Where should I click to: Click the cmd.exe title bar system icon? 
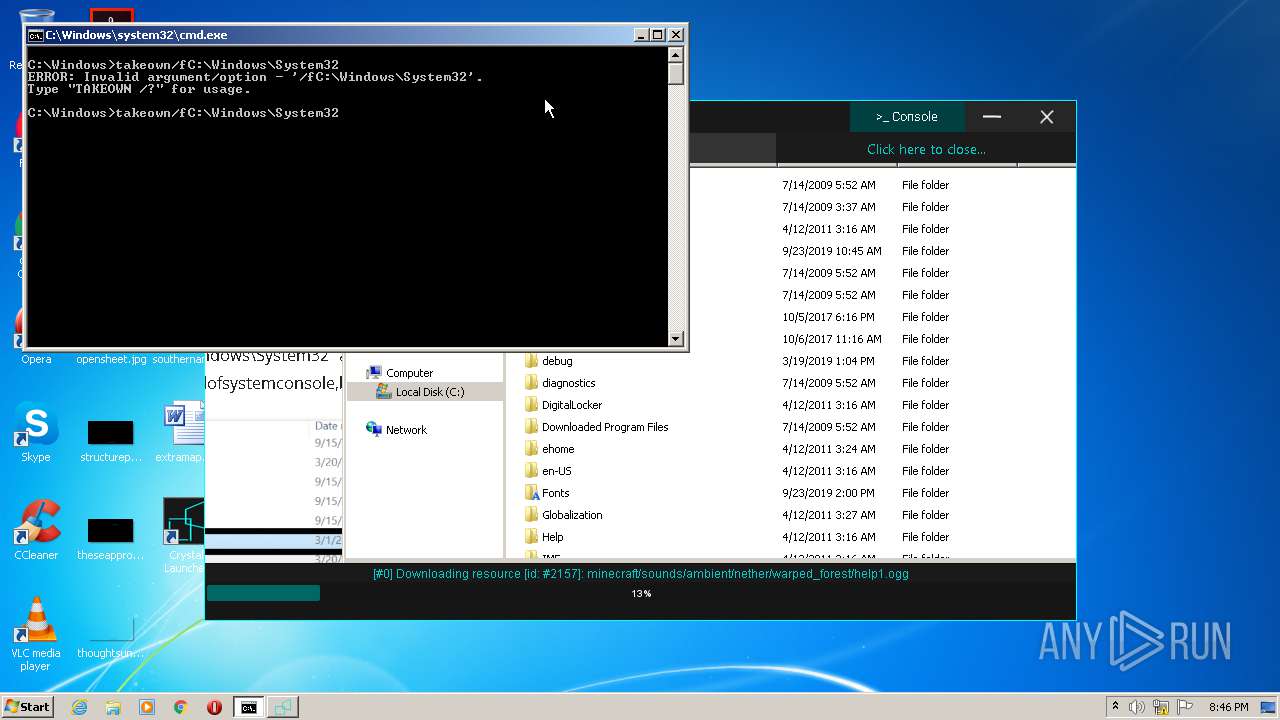coord(35,35)
